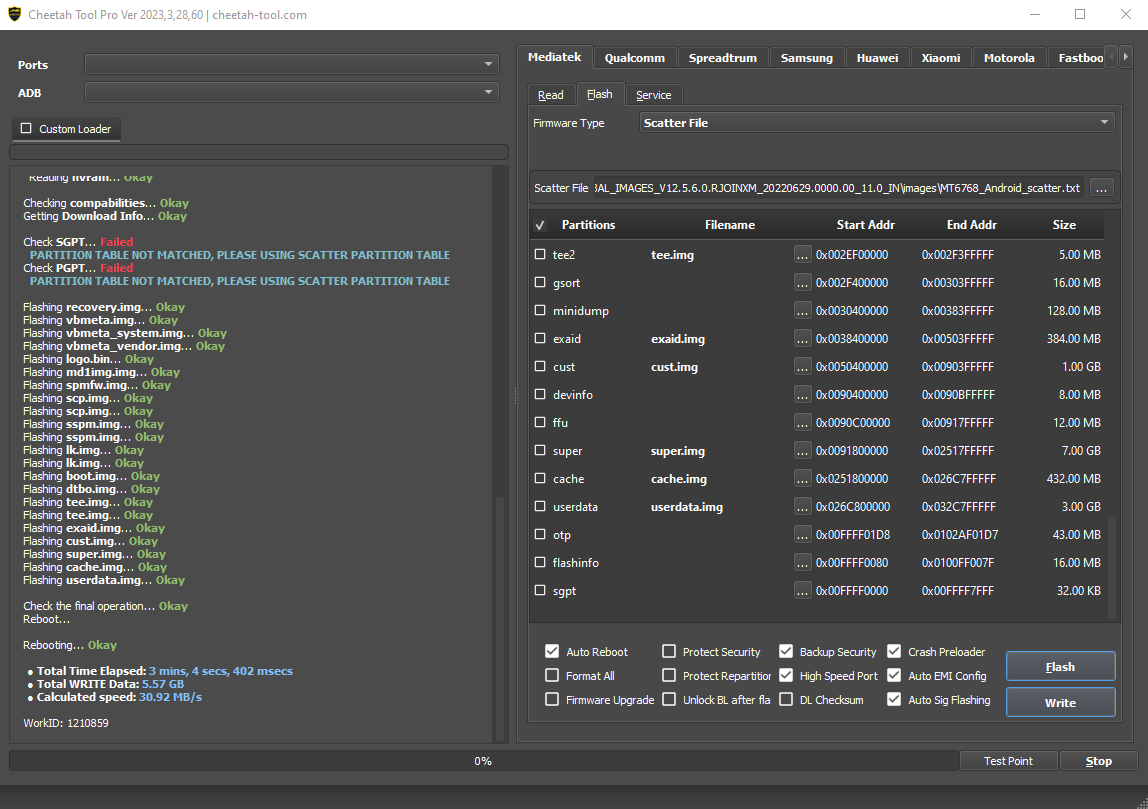Open file browse button for ffu partition
1148x809 pixels.
(x=802, y=422)
